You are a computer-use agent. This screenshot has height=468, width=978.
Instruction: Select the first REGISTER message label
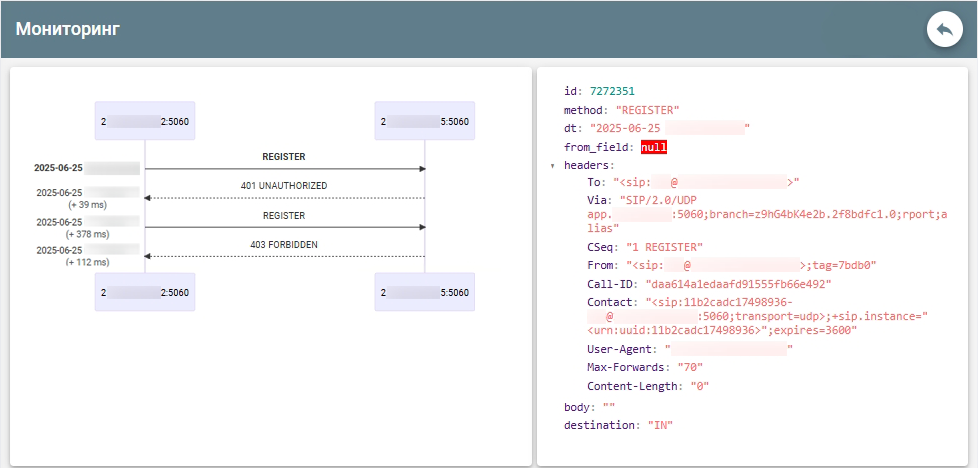[284, 157]
